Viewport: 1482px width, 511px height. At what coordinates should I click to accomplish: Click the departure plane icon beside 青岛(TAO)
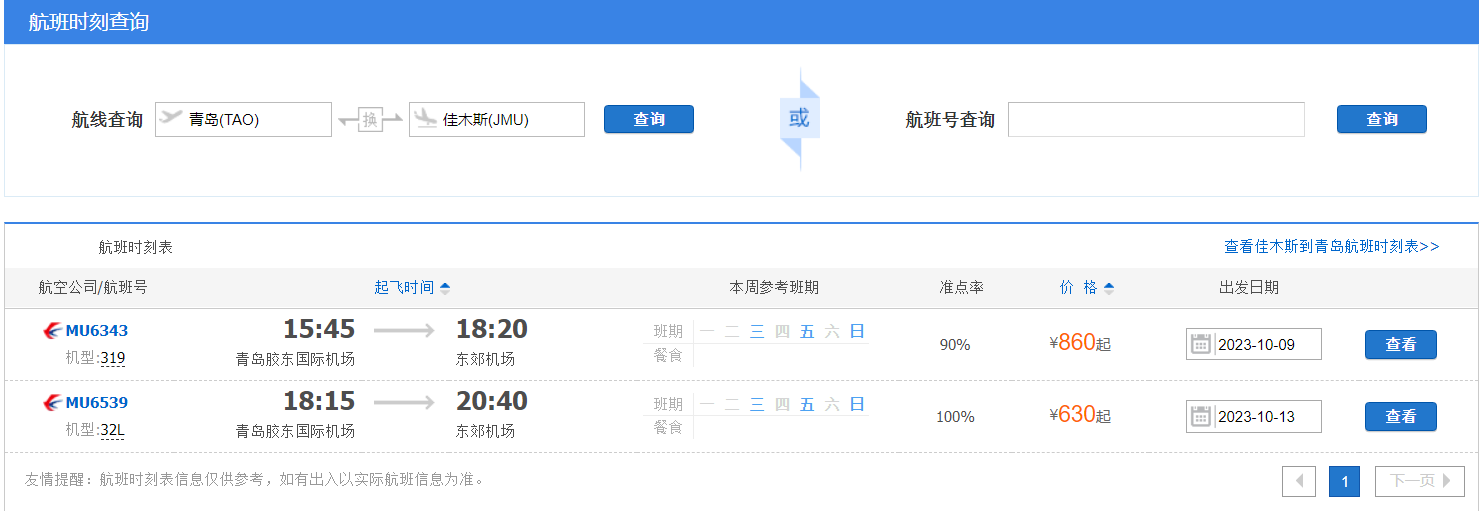coord(172,118)
